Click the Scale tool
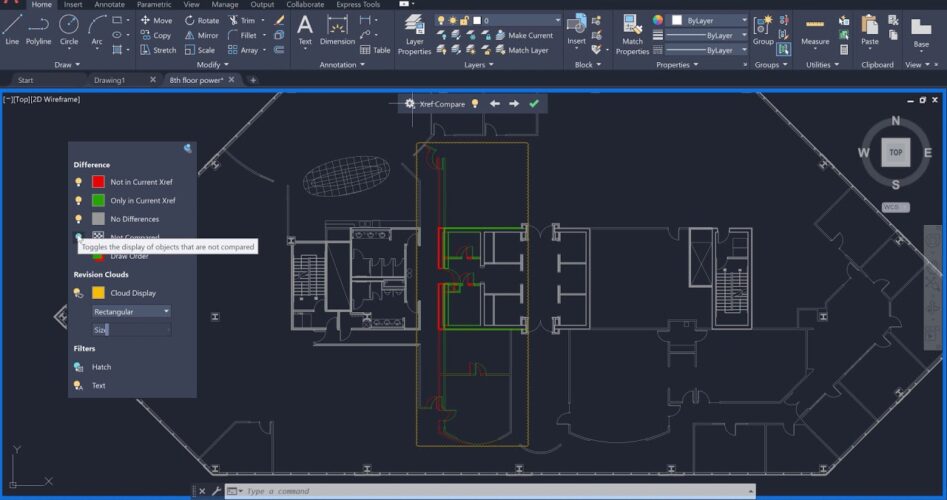The height and width of the screenshot is (500, 947). pyautogui.click(x=200, y=50)
